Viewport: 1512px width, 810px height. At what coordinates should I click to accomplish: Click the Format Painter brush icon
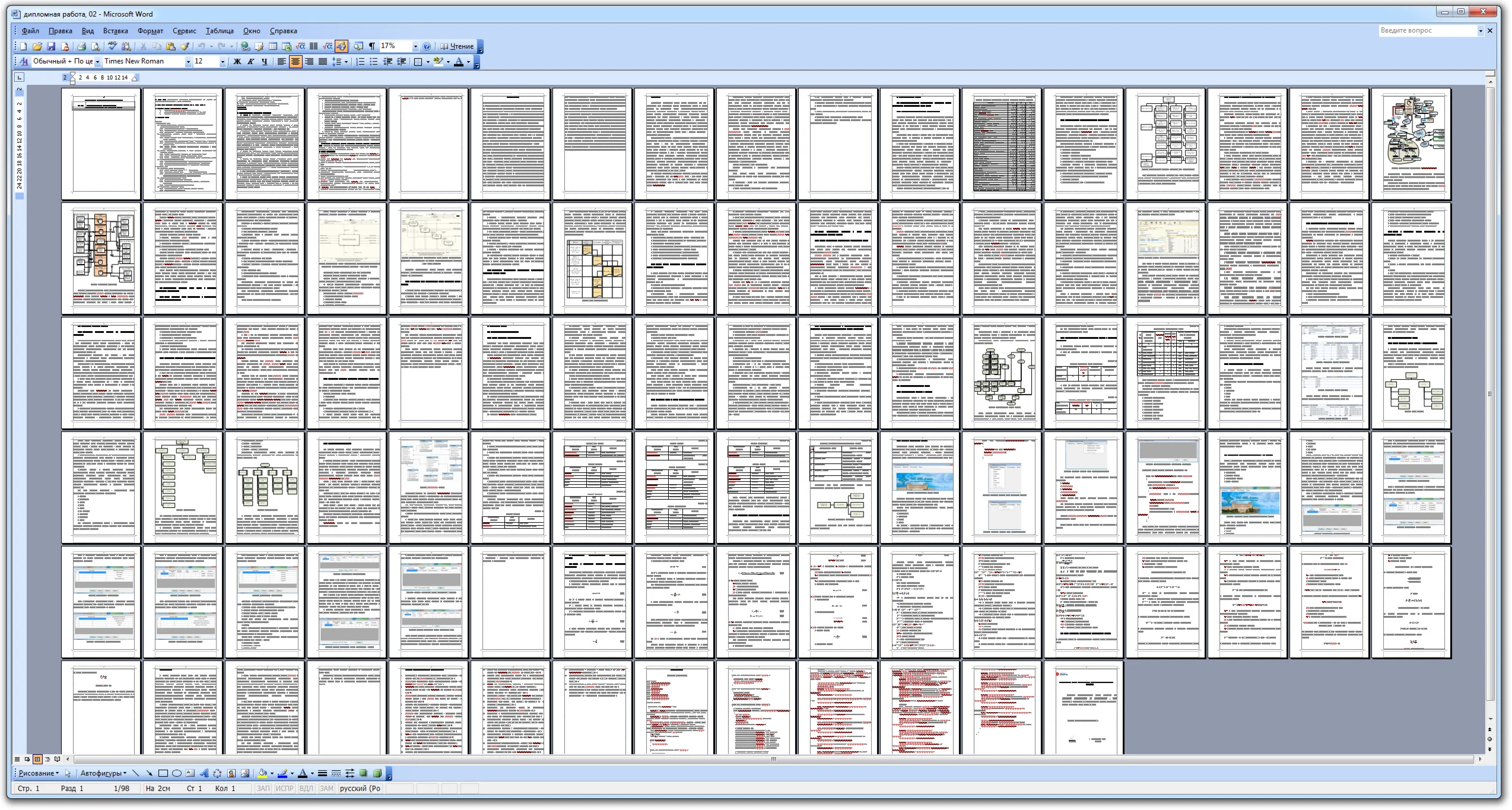click(185, 46)
